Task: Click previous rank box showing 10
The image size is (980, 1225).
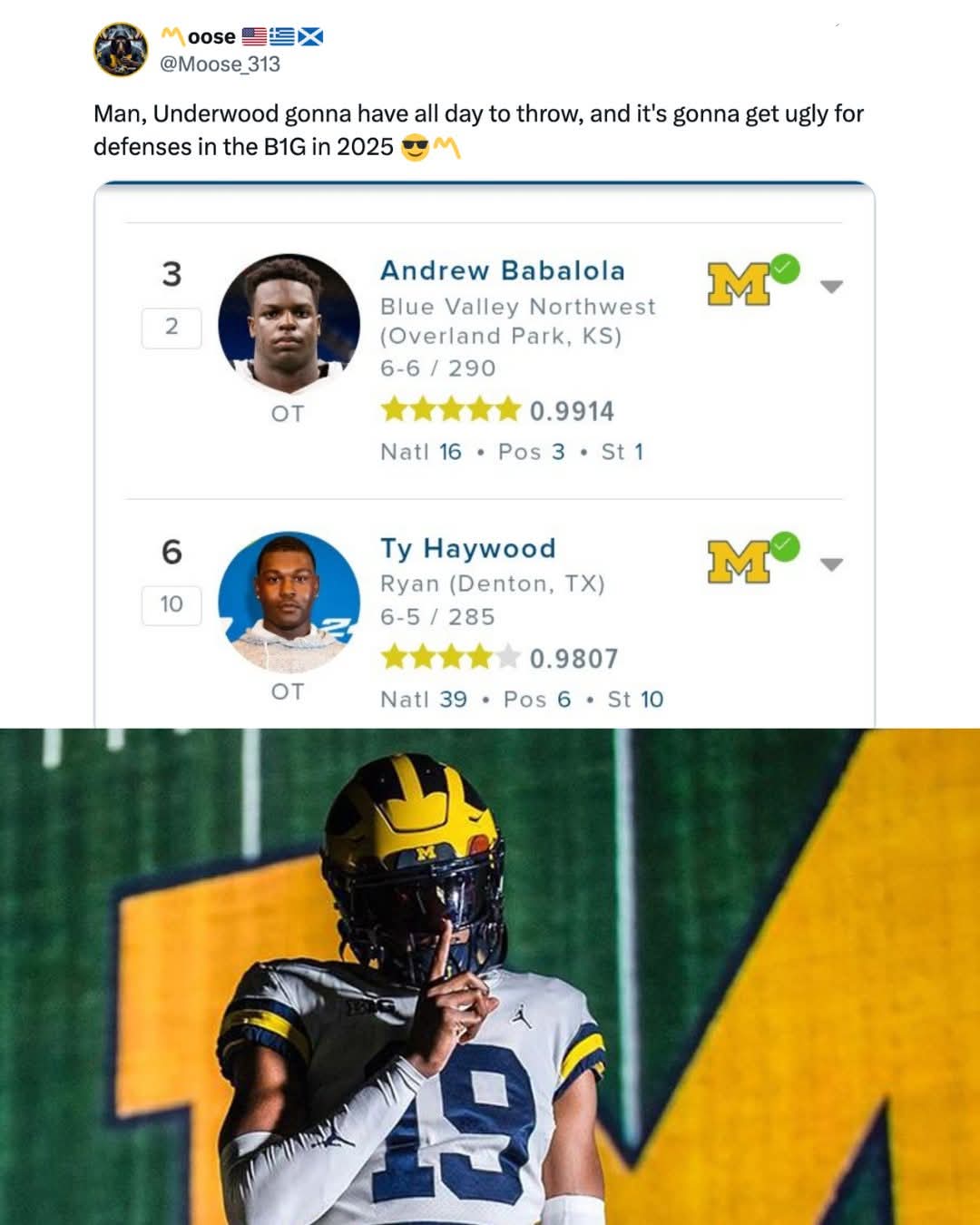Action: point(171,604)
